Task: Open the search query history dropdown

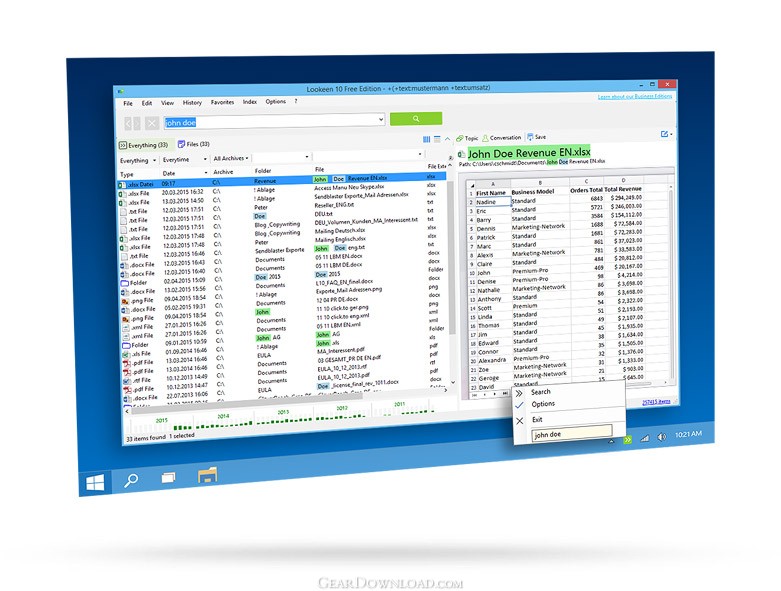Action: (381, 119)
